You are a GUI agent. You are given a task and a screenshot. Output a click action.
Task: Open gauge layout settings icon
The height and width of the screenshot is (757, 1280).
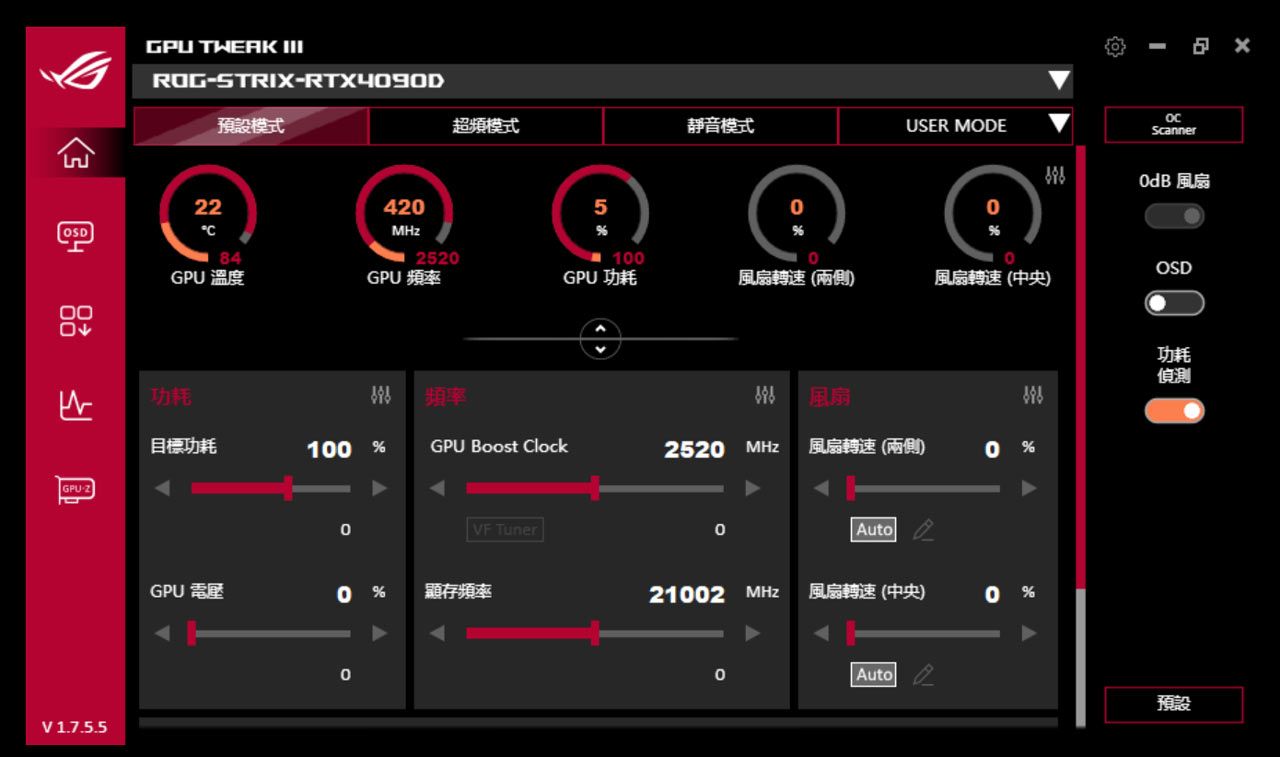(x=1055, y=175)
